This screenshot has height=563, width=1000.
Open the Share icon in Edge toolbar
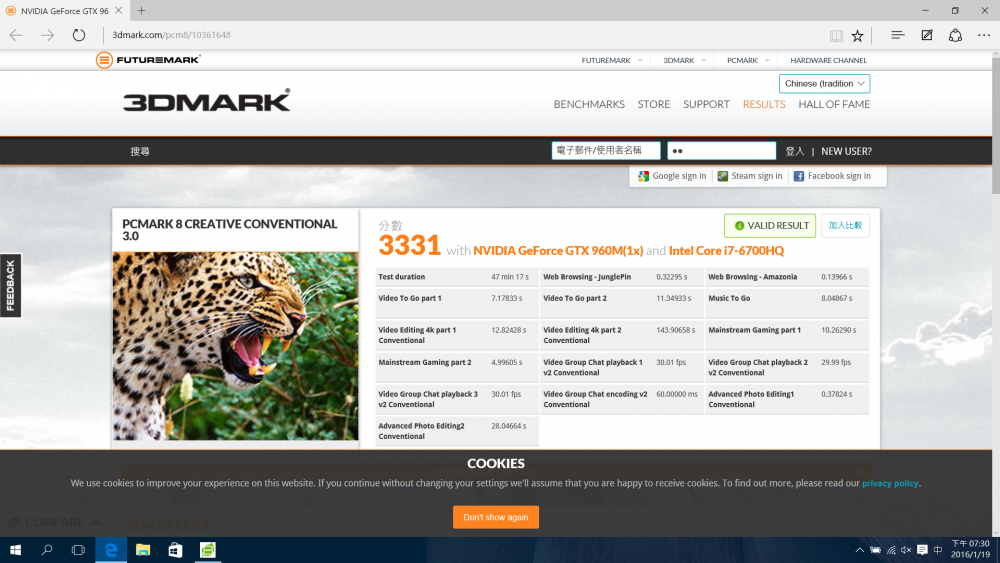(955, 35)
